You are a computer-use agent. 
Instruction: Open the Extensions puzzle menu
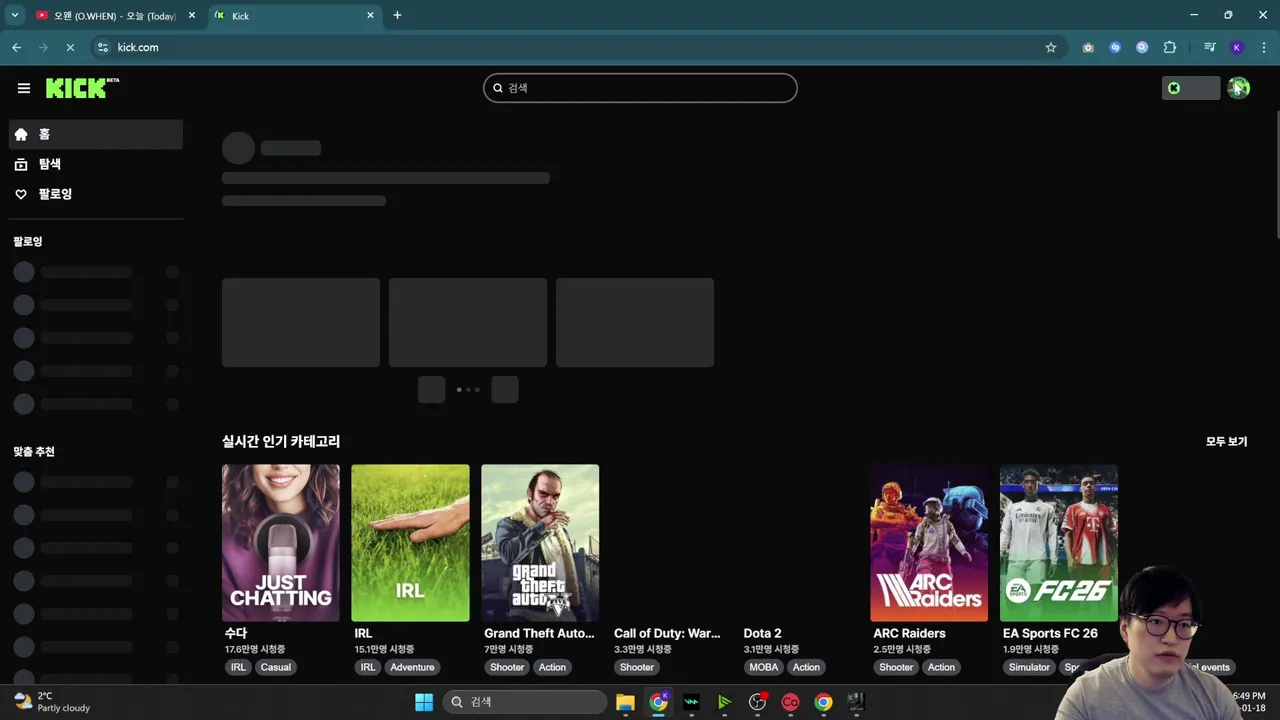(x=1170, y=47)
